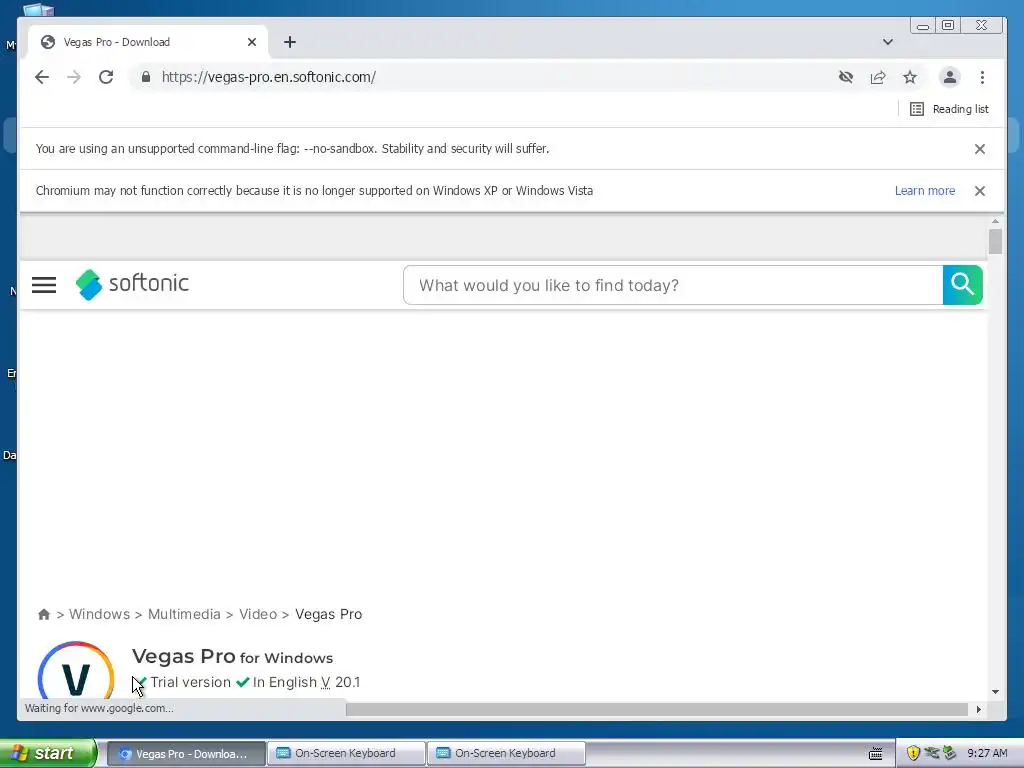Click the horizontal scrollbar thumb
1024x768 pixels.
[x=656, y=709]
